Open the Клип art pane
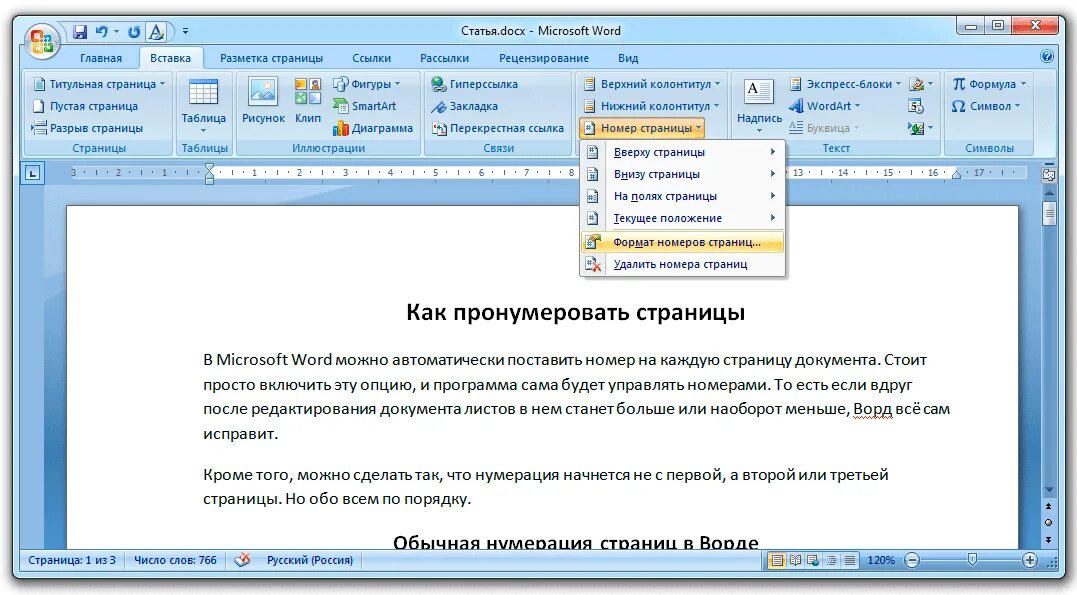The image size is (1077, 595). click(308, 101)
